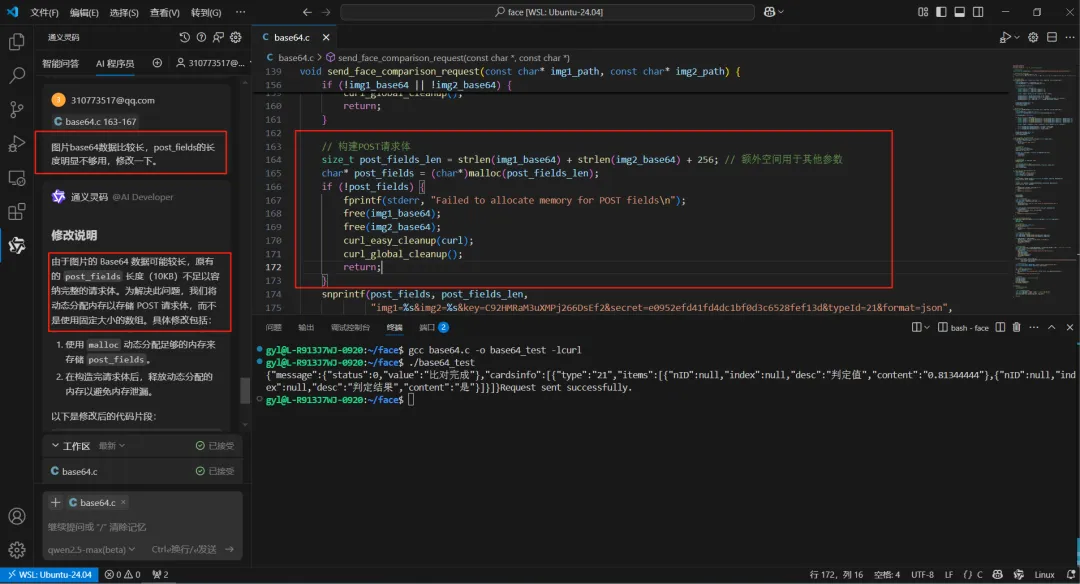Click the chat message input field
Image resolution: width=1080 pixels, height=584 pixels.
(x=140, y=526)
